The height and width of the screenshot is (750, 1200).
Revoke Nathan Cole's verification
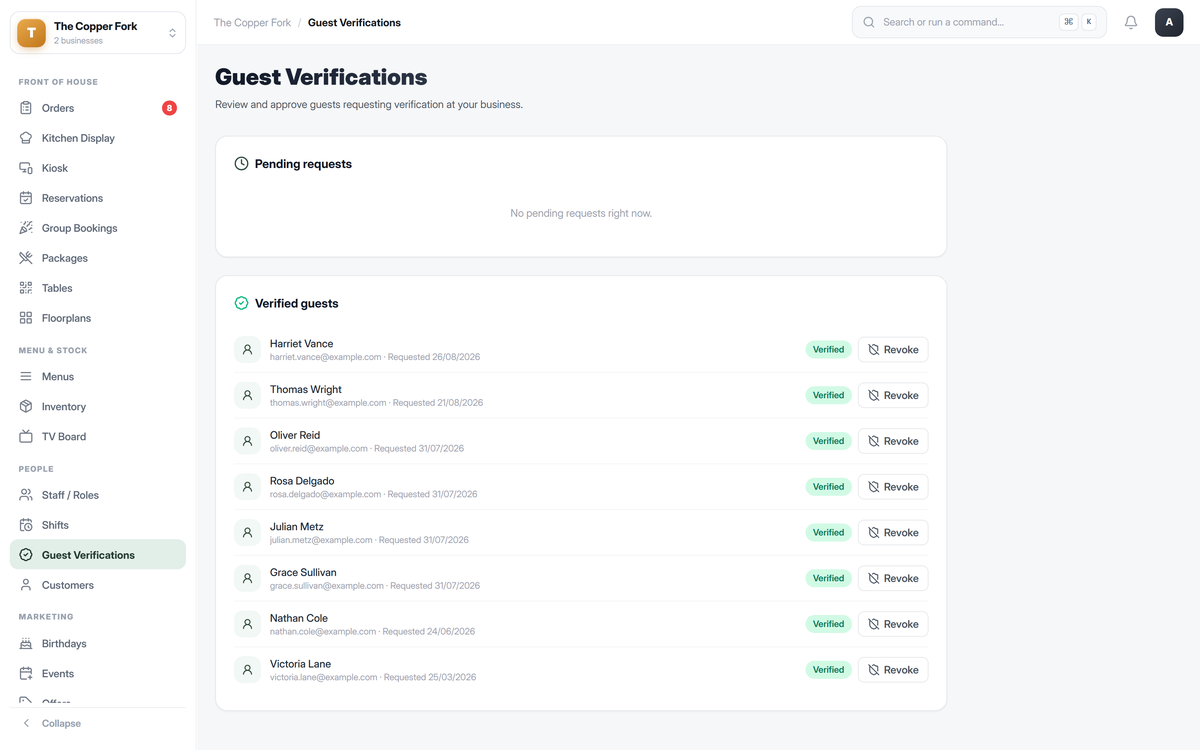[x=893, y=624]
